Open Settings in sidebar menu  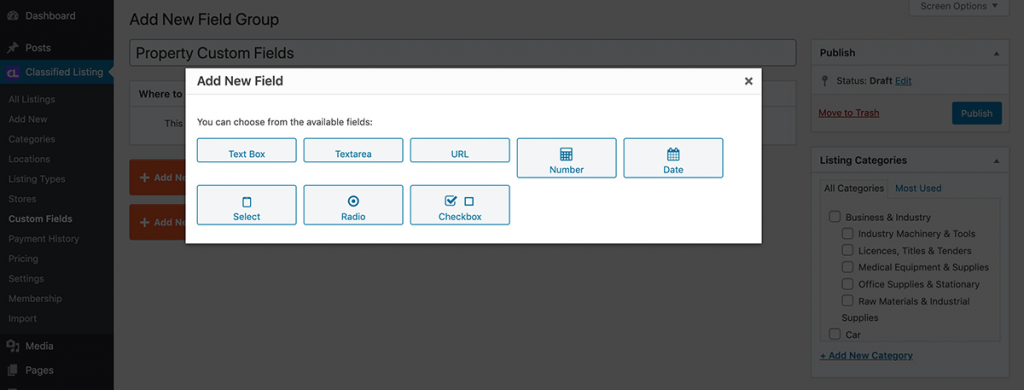(x=26, y=278)
